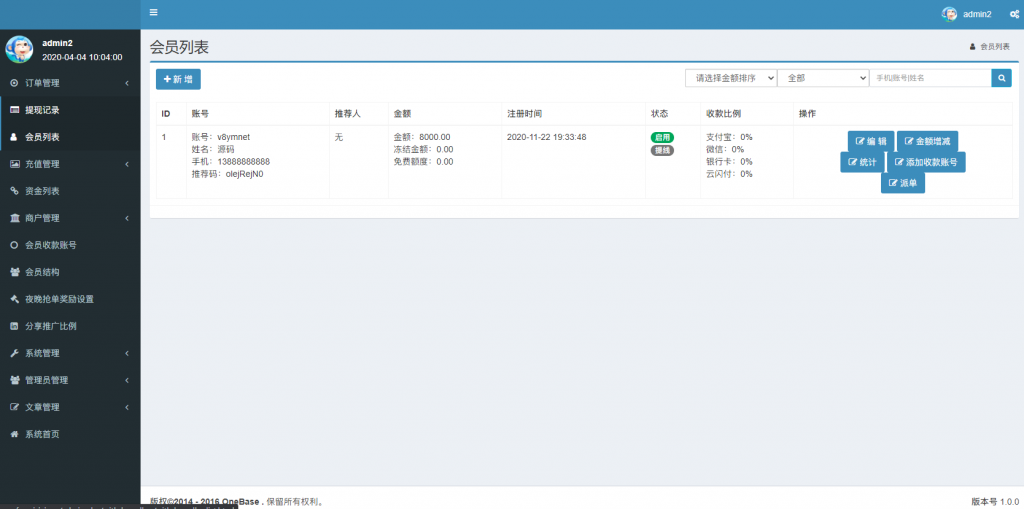
Task: Open 会员结构 sidebar item
Action: pos(42,272)
